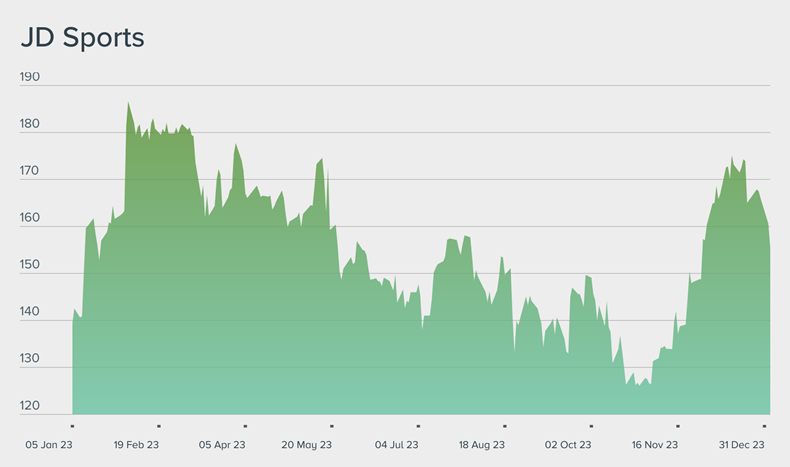Click the 18 Aug 23 date label

coord(482,445)
